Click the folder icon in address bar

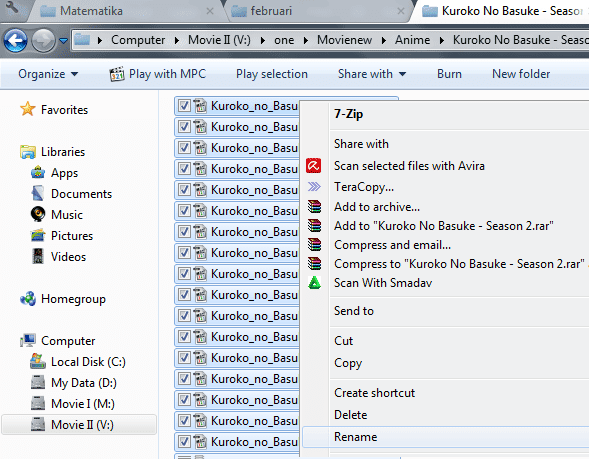click(x=82, y=39)
